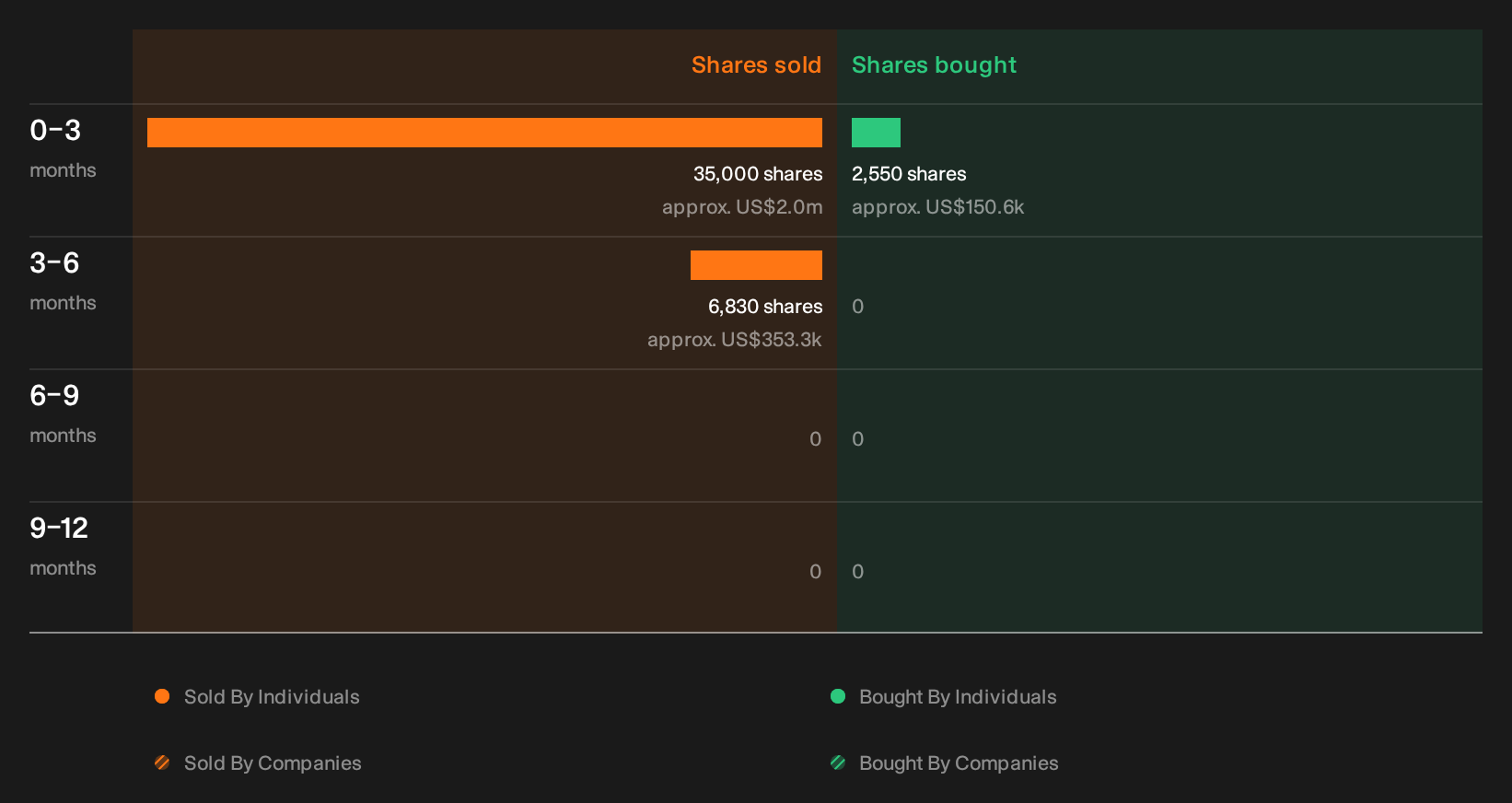This screenshot has width=1512, height=803.
Task: Click the 'Sold By Companies' legend label
Action: click(273, 763)
